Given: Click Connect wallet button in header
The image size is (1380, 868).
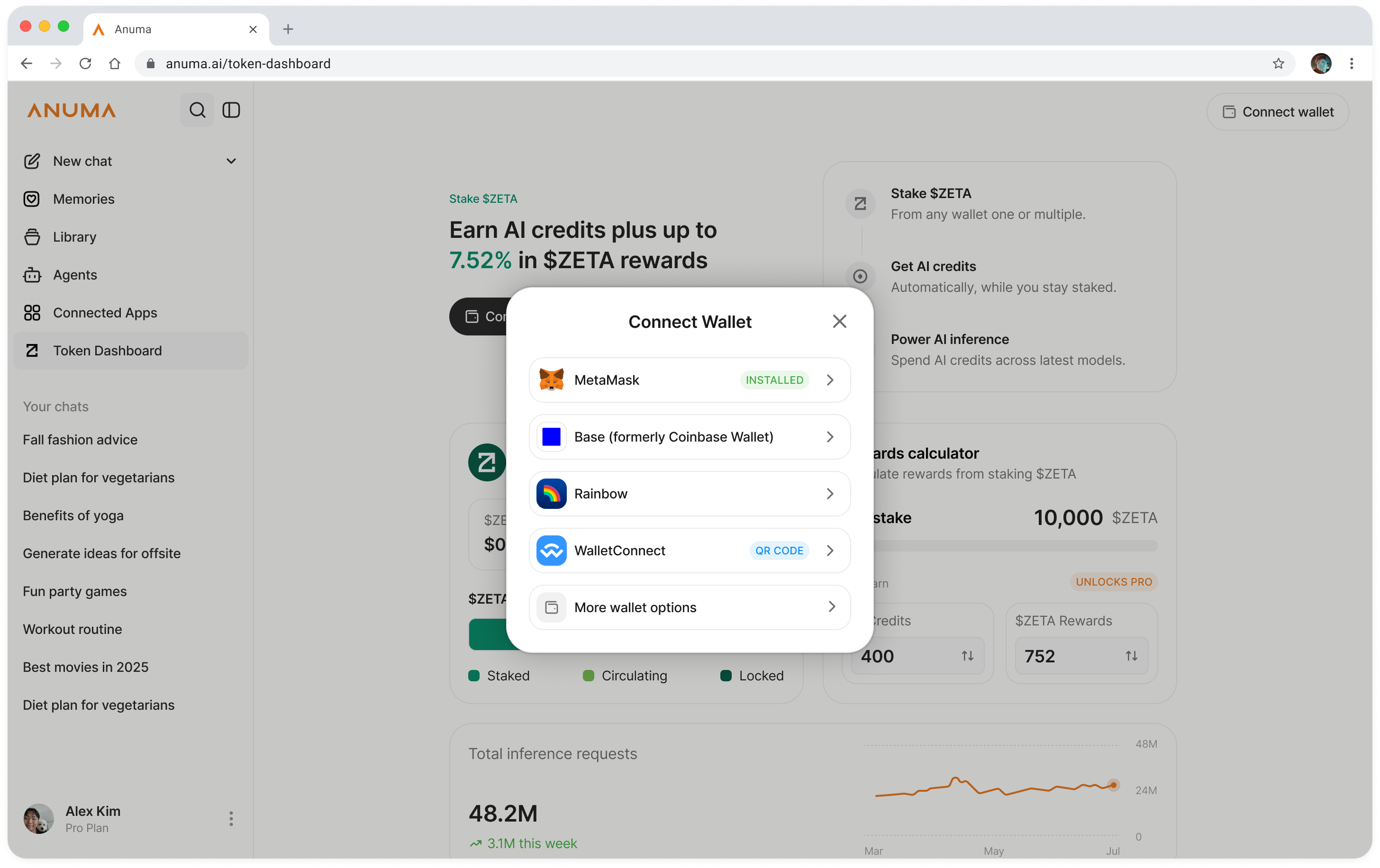Looking at the screenshot, I should pos(1278,112).
